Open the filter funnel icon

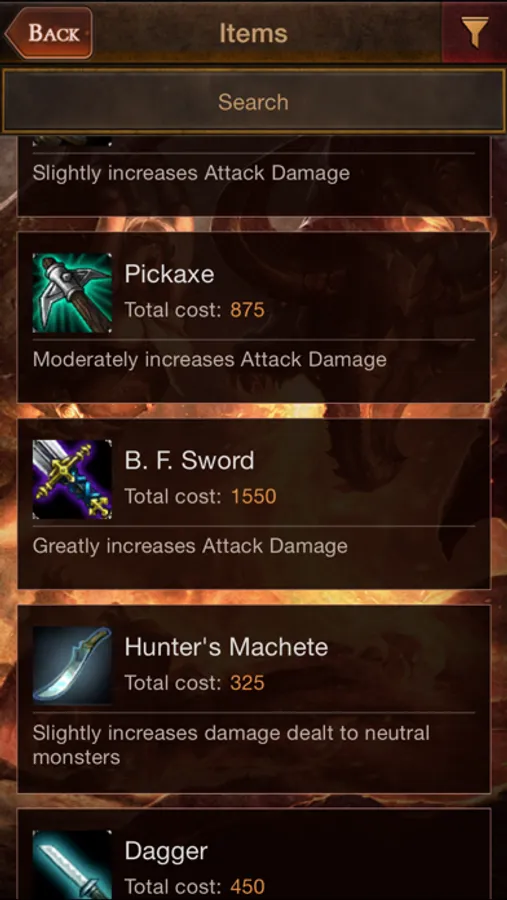[x=474, y=32]
